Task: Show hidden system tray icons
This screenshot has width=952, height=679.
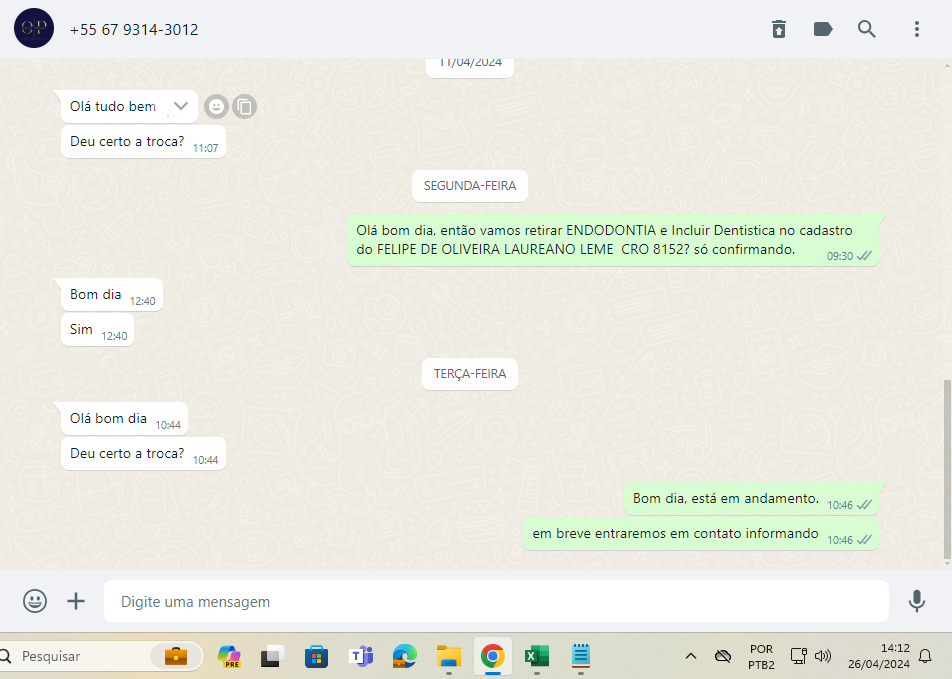Action: pos(691,657)
